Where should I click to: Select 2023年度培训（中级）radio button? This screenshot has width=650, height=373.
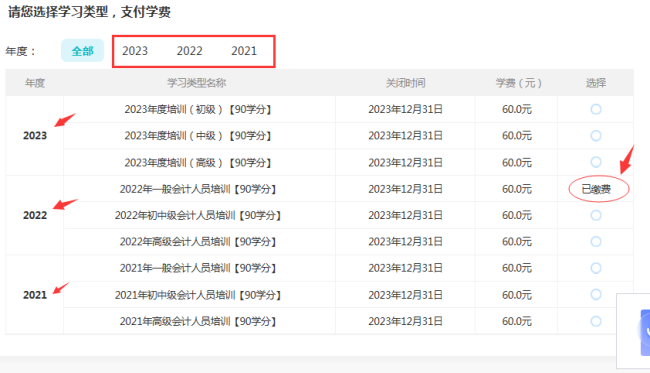596,136
